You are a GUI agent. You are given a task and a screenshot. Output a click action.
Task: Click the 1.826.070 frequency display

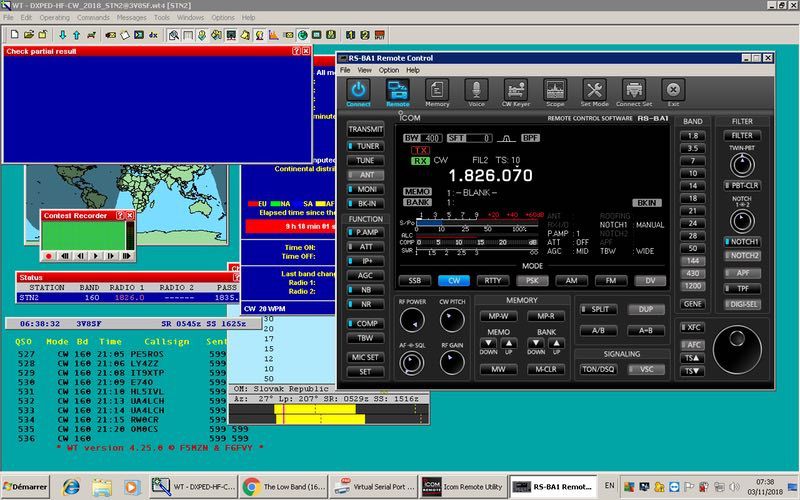coord(490,176)
